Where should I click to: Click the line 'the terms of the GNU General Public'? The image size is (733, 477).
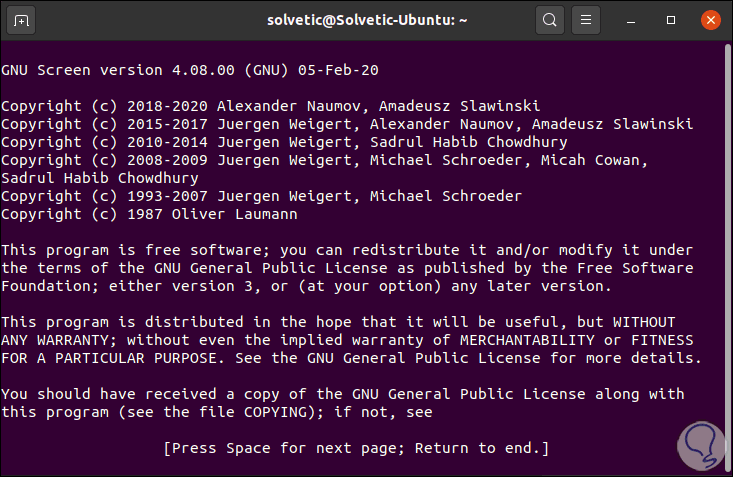click(x=347, y=268)
